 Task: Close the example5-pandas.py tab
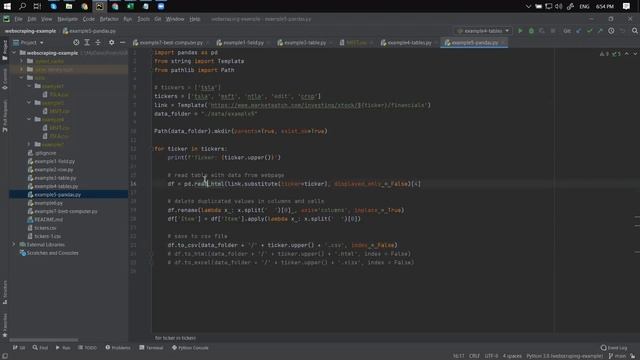point(503,42)
